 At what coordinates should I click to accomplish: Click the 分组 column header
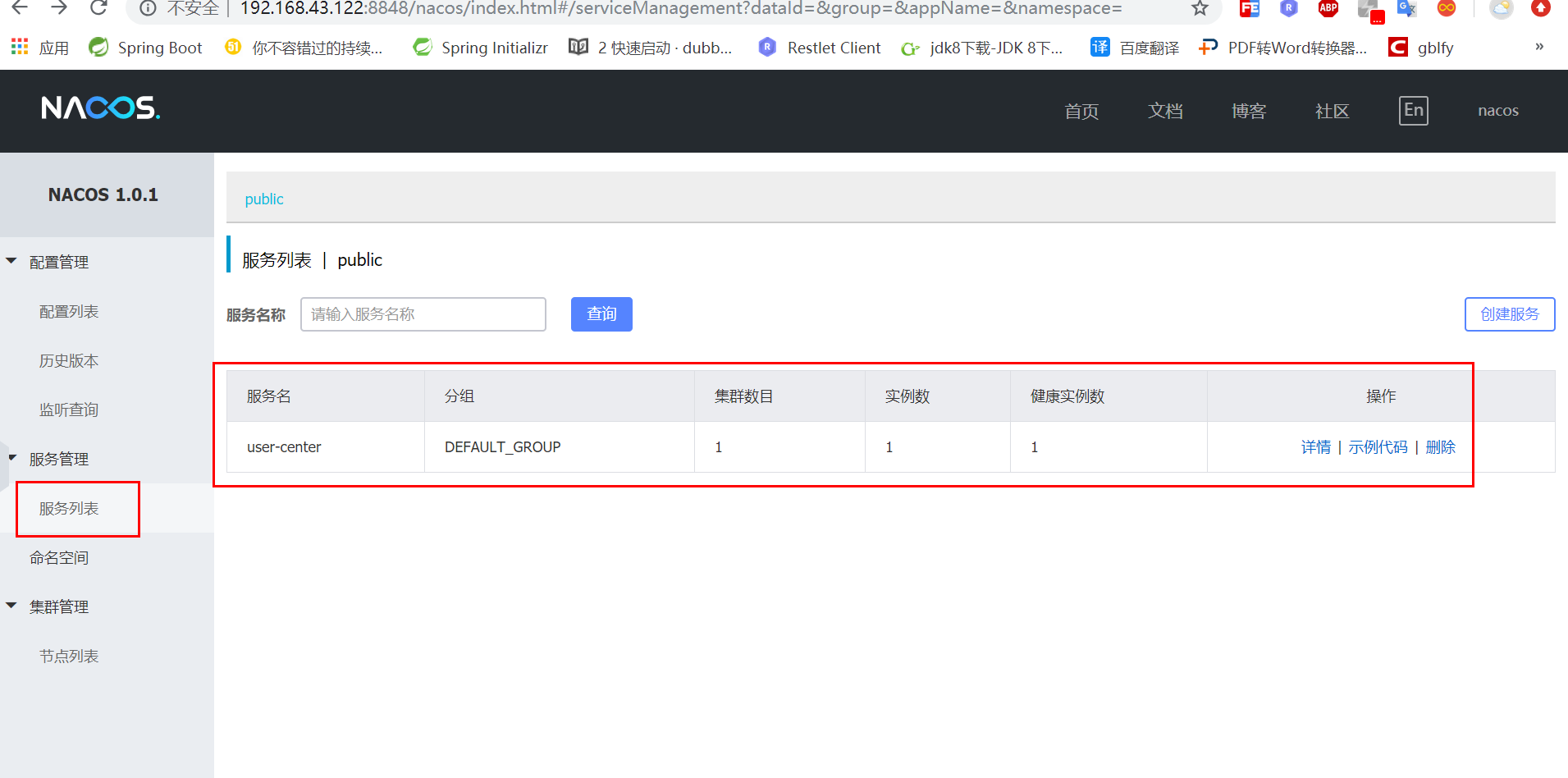560,396
